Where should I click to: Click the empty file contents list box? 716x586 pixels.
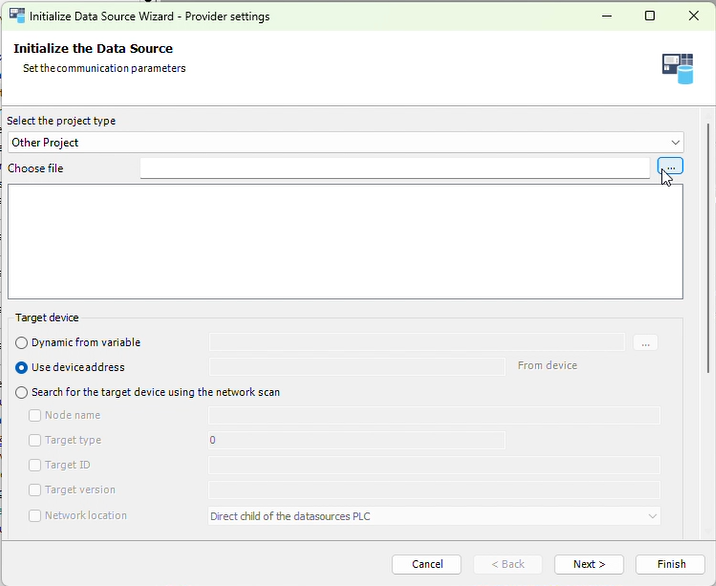coord(345,242)
